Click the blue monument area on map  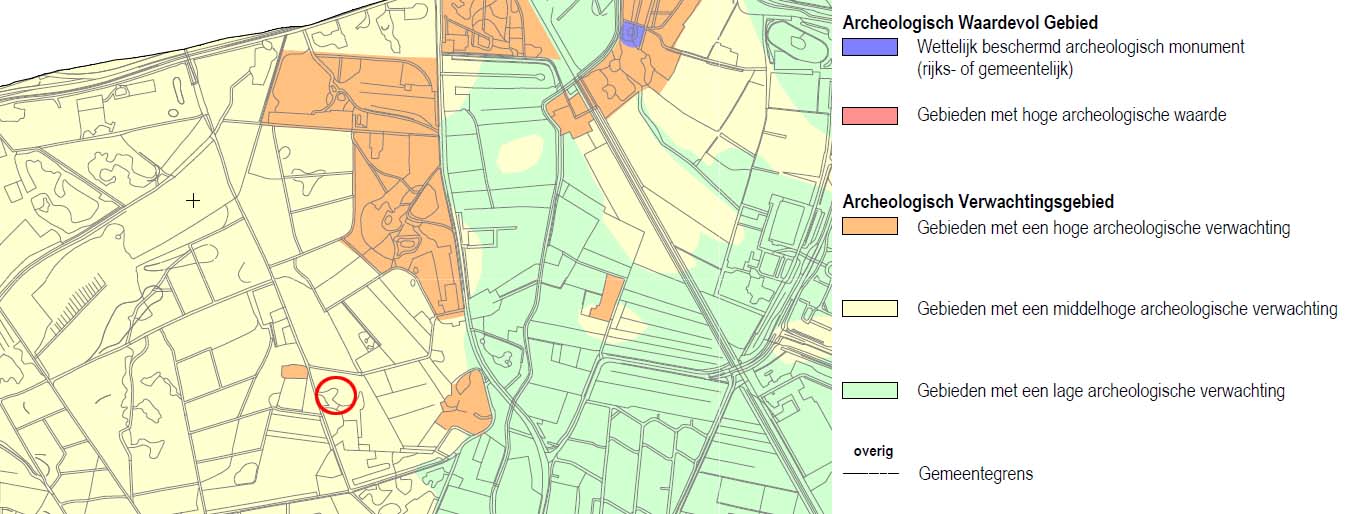[x=631, y=34]
